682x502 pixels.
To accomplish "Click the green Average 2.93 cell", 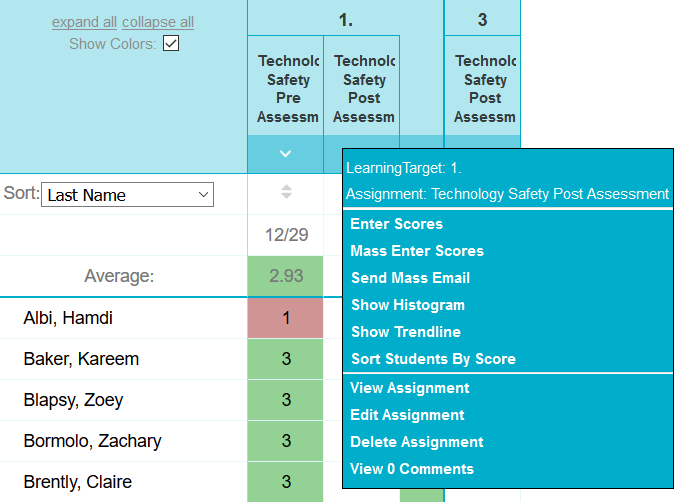I will click(286, 276).
